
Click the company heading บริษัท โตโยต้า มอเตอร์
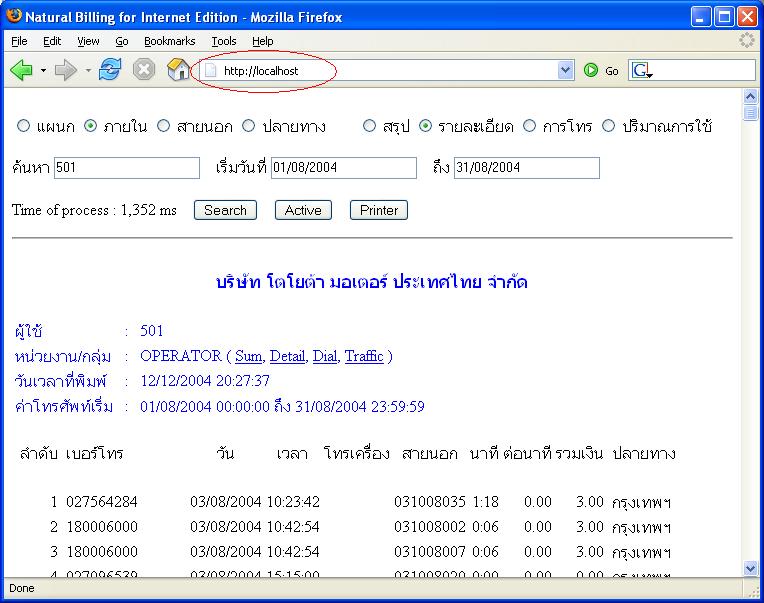(372, 282)
